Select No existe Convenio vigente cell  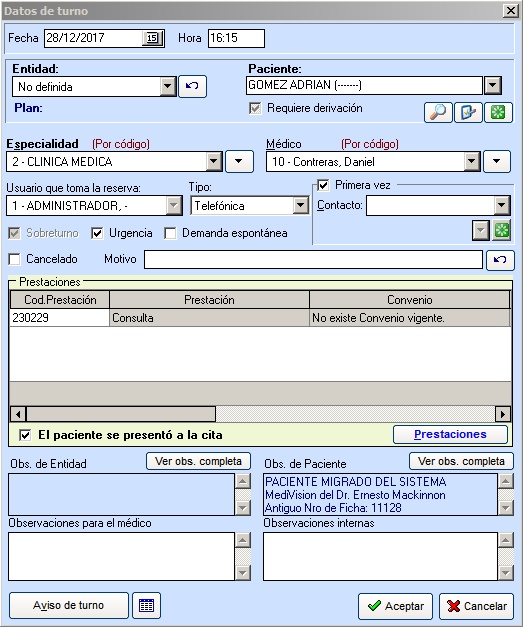(x=410, y=318)
